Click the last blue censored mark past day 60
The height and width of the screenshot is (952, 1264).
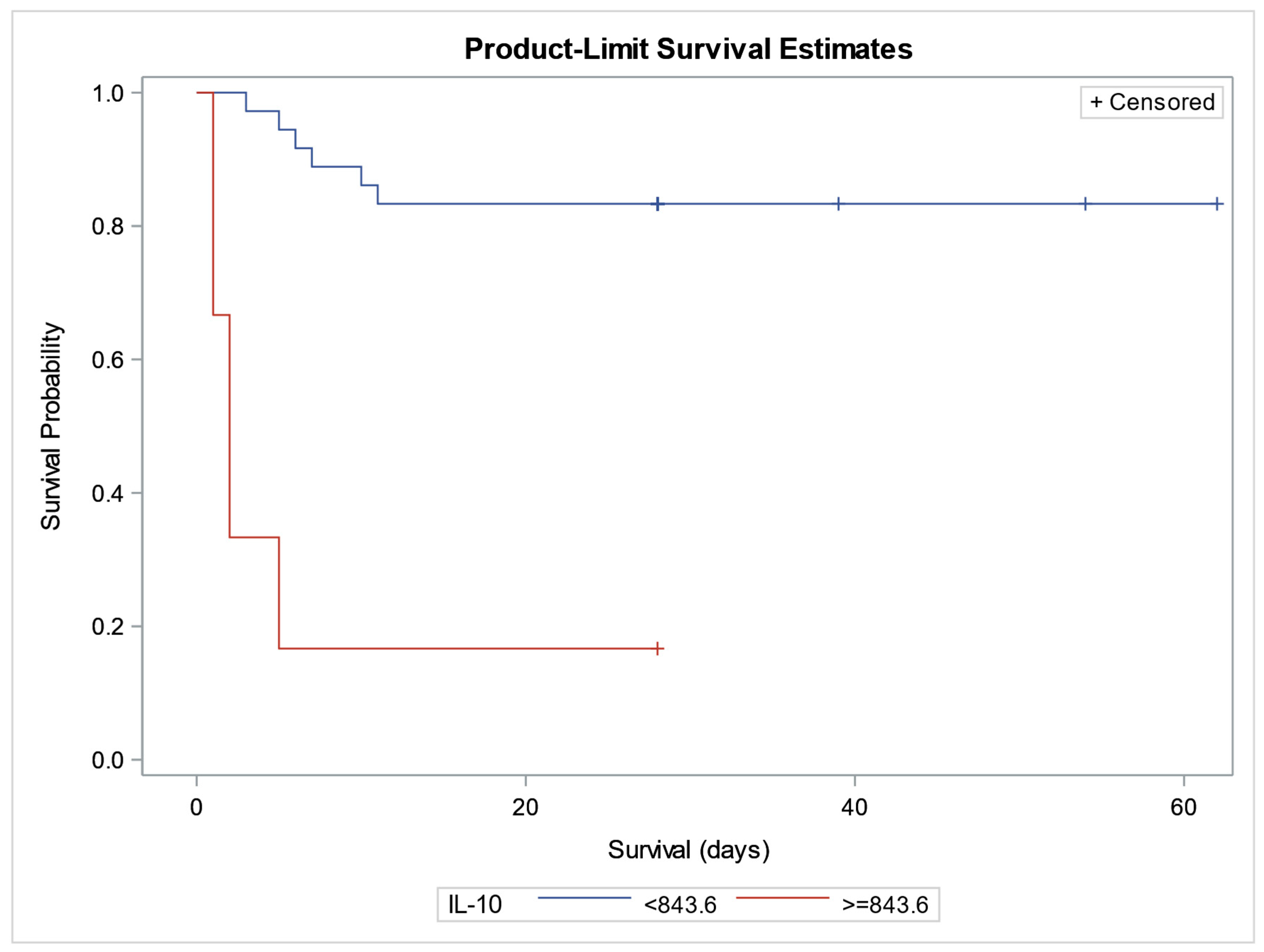tap(1217, 203)
